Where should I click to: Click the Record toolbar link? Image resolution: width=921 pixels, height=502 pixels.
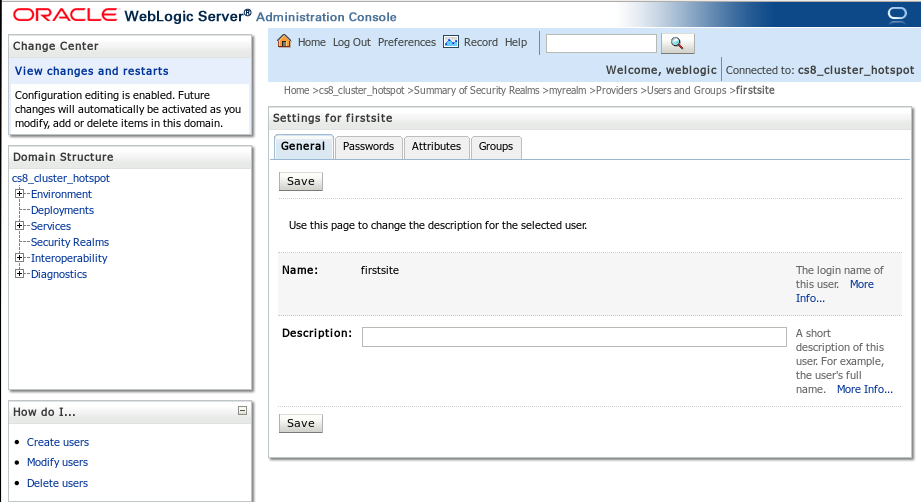480,42
